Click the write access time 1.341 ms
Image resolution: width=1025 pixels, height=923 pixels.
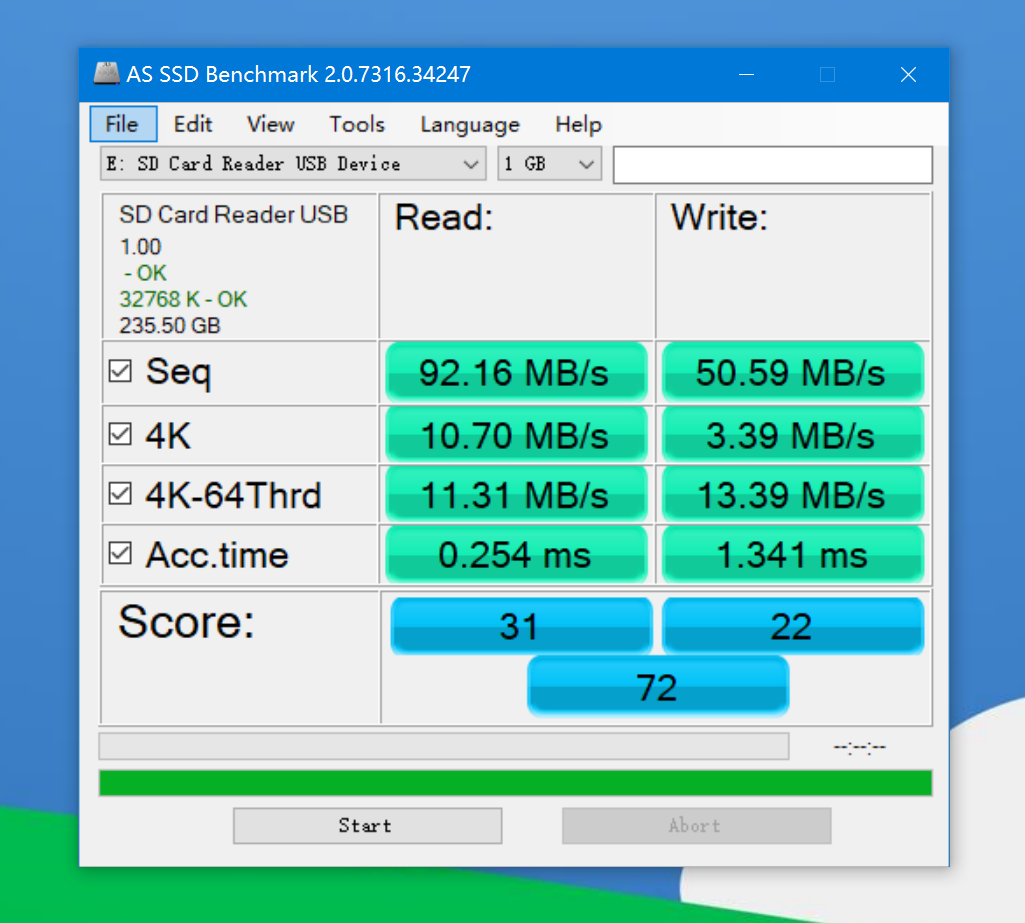(x=792, y=554)
